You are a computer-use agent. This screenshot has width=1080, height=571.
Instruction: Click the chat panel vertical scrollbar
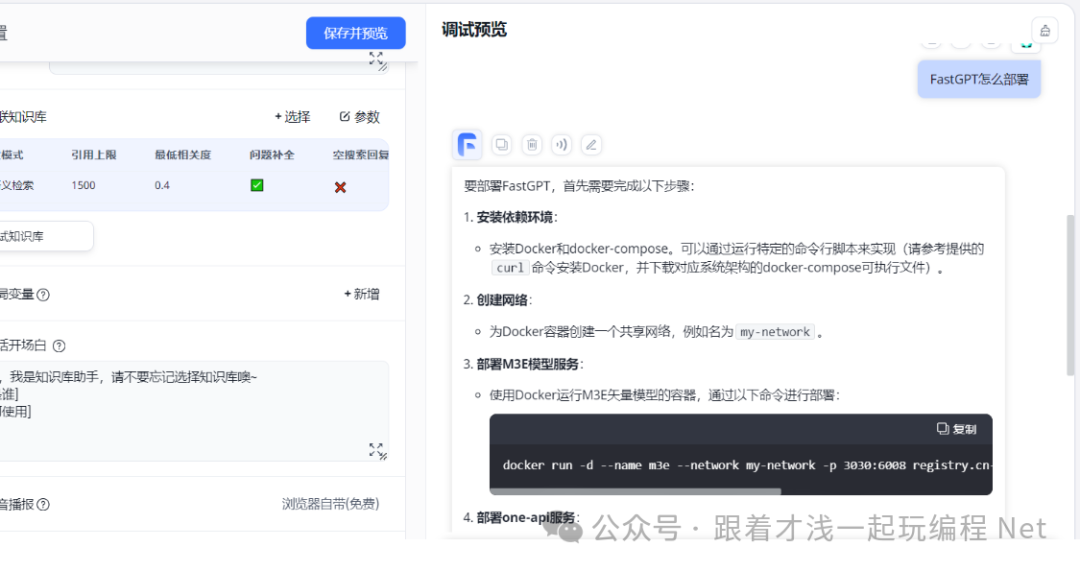tap(1070, 295)
